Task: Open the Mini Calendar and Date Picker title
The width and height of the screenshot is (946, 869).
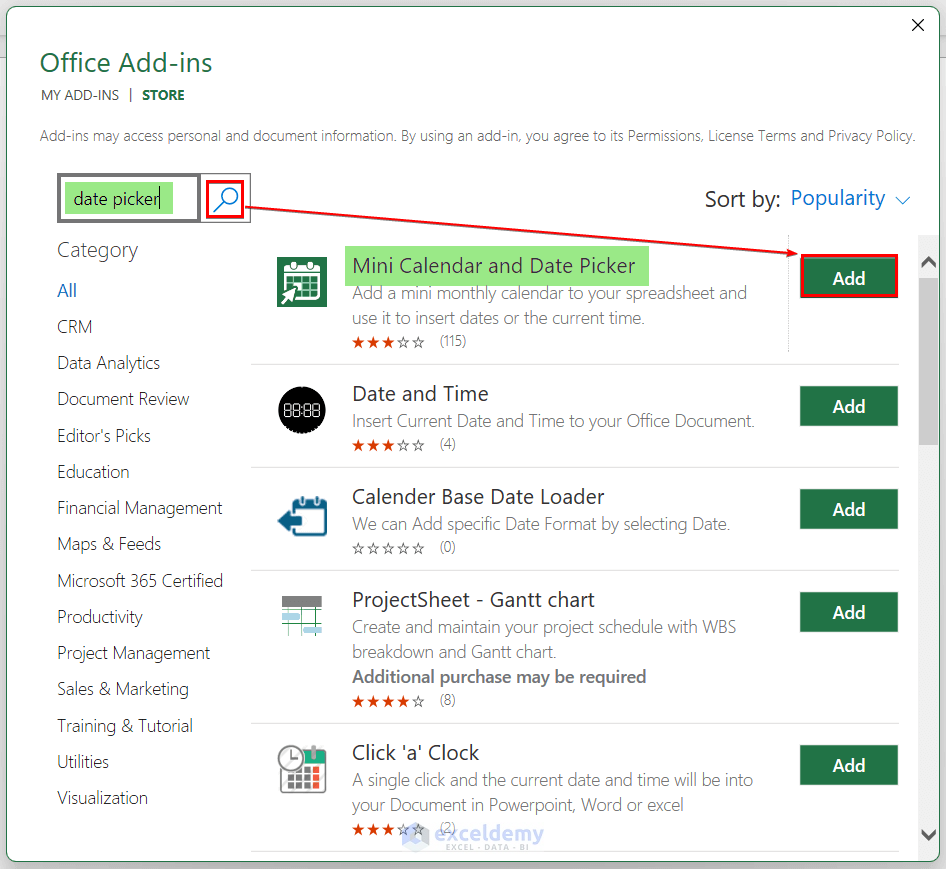Action: 494,266
